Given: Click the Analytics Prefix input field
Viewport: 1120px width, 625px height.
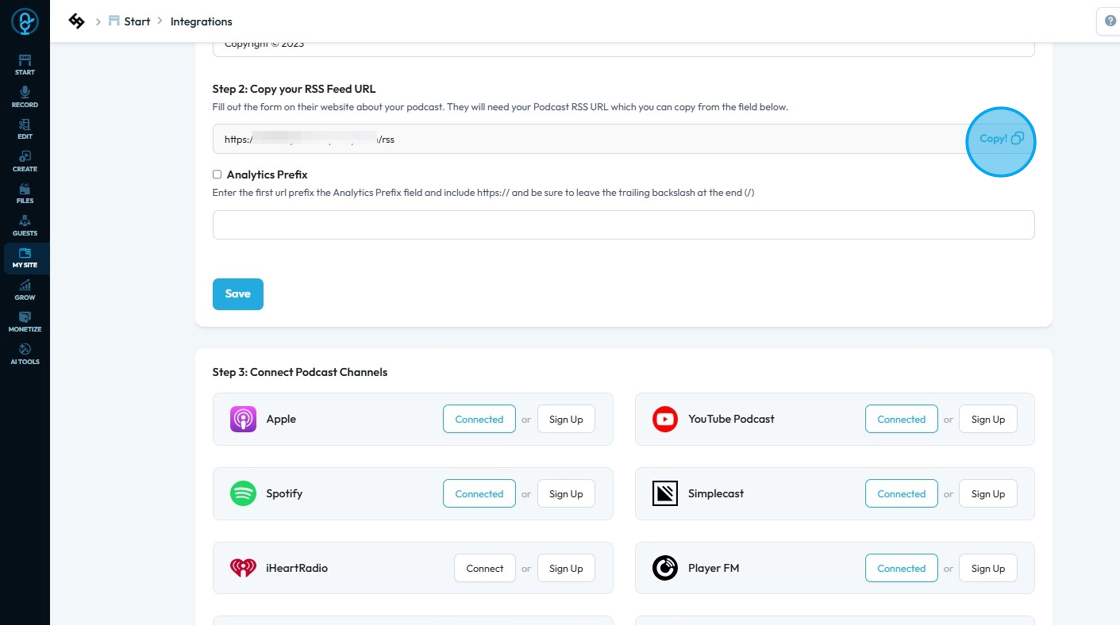Looking at the screenshot, I should [x=623, y=225].
